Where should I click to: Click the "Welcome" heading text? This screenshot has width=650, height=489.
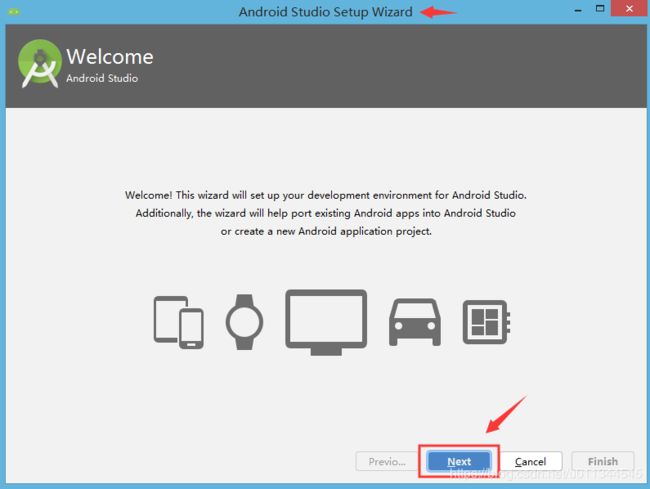(110, 57)
